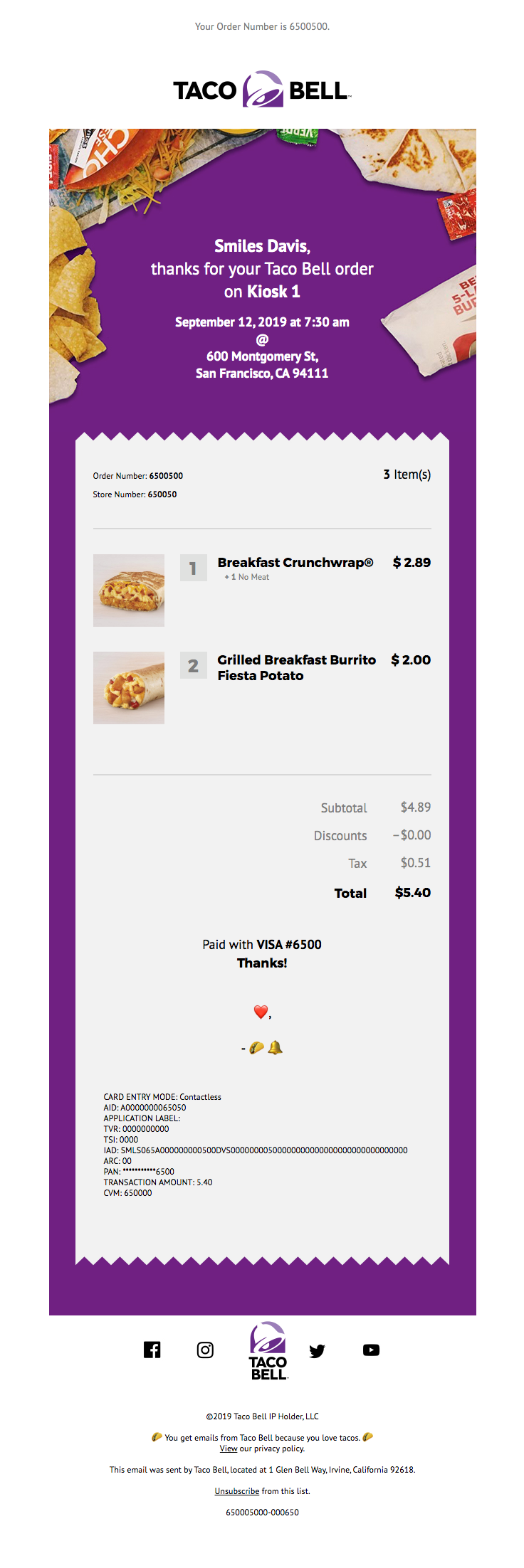Click the Taco Bell header logo
The height and width of the screenshot is (1568, 524).
click(262, 90)
